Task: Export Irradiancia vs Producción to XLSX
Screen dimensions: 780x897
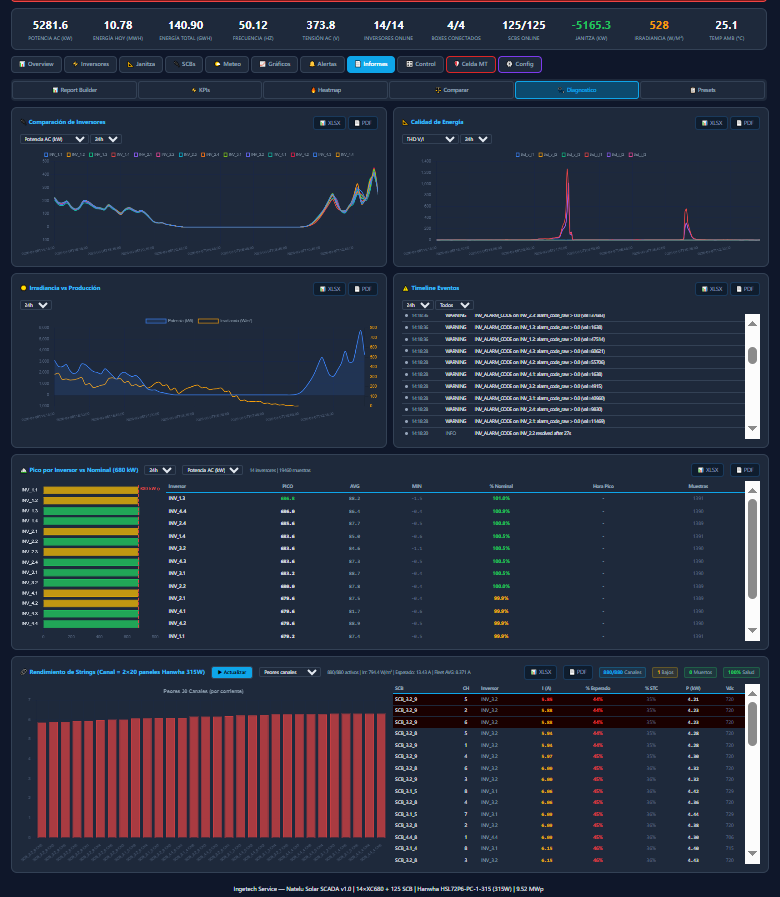Action: [x=329, y=289]
